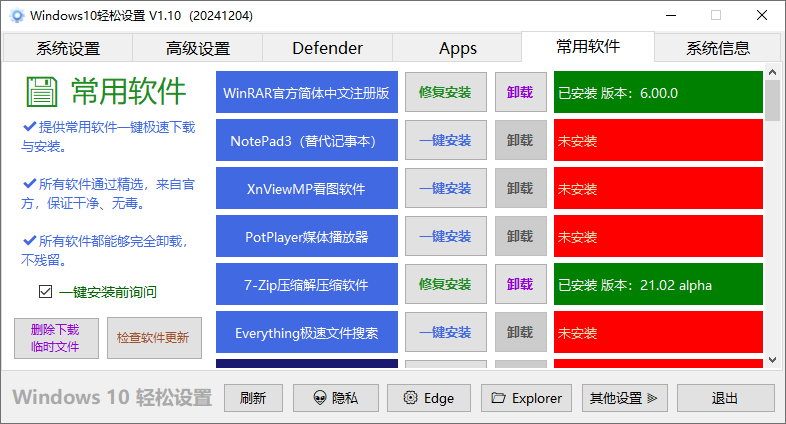Viewport: 786px width, 424px height.
Task: Click the 卸载 button in NotePad3 row
Action: [x=521, y=140]
